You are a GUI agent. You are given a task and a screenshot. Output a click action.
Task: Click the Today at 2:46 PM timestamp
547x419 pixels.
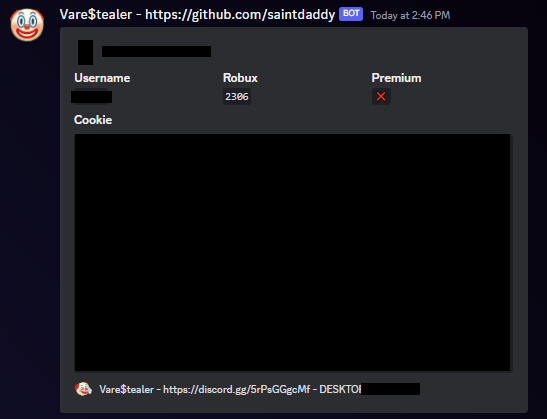(410, 15)
